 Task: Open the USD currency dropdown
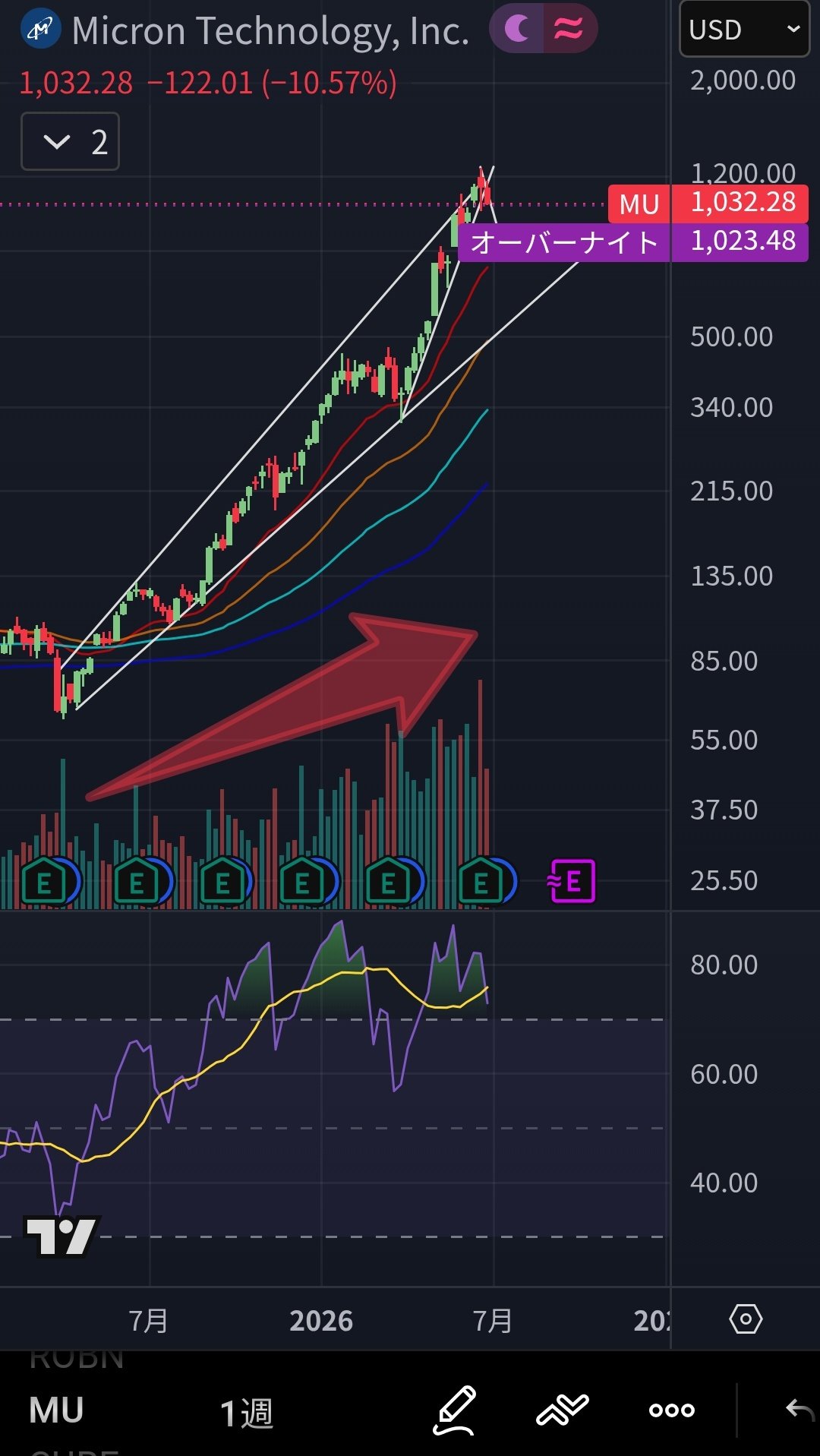point(744,29)
